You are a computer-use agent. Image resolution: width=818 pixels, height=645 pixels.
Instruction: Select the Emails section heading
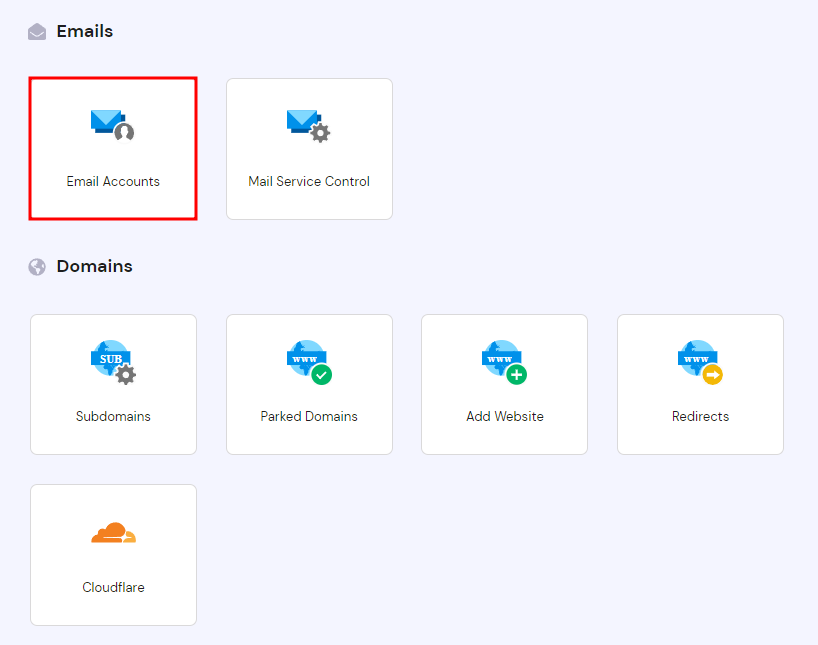click(x=85, y=31)
